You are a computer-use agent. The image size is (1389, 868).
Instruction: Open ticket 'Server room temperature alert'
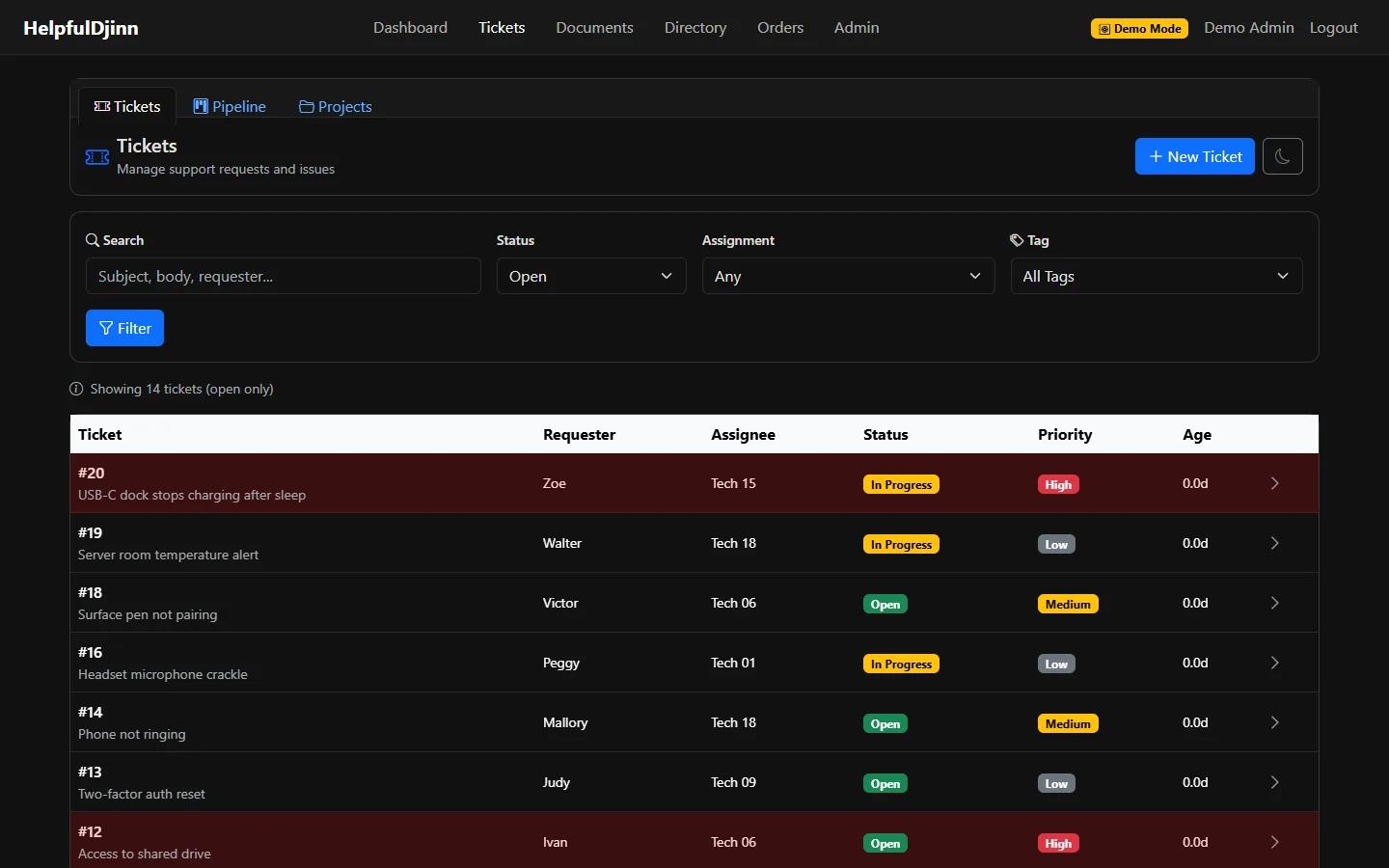(168, 555)
